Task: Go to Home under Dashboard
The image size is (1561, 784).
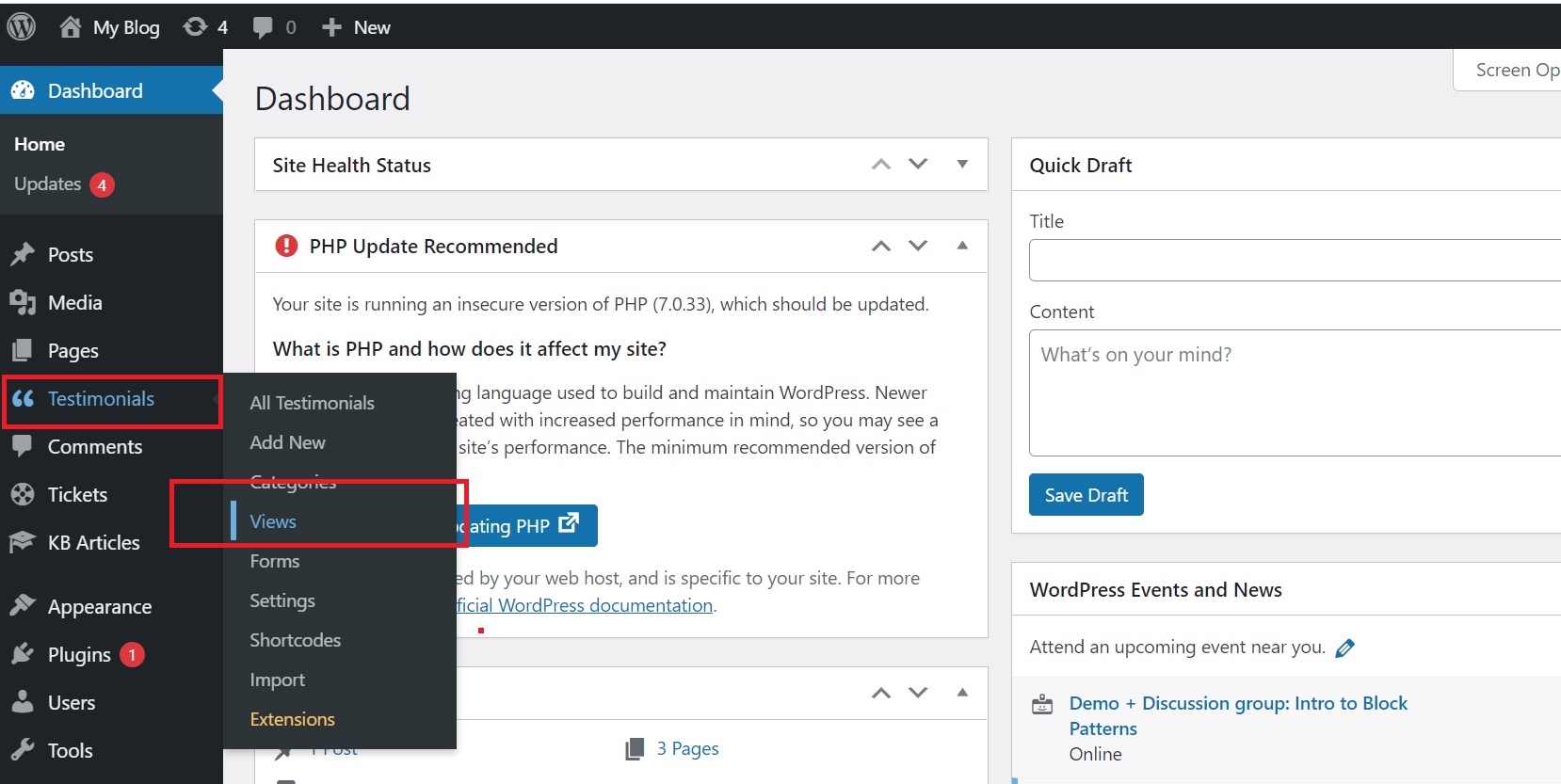Action: point(40,144)
